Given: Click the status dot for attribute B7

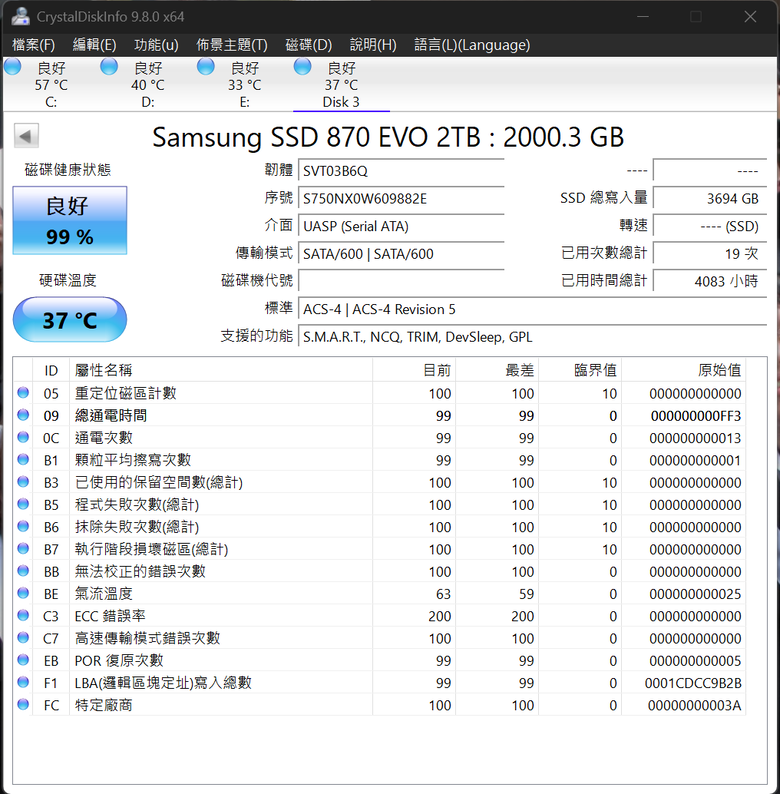Looking at the screenshot, I should 23,548.
